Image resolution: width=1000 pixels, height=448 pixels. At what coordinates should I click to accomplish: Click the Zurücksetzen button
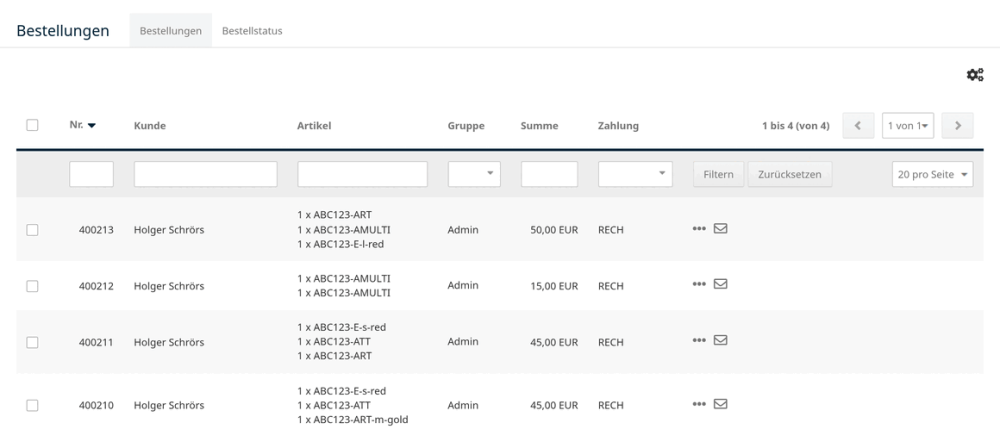click(x=790, y=174)
